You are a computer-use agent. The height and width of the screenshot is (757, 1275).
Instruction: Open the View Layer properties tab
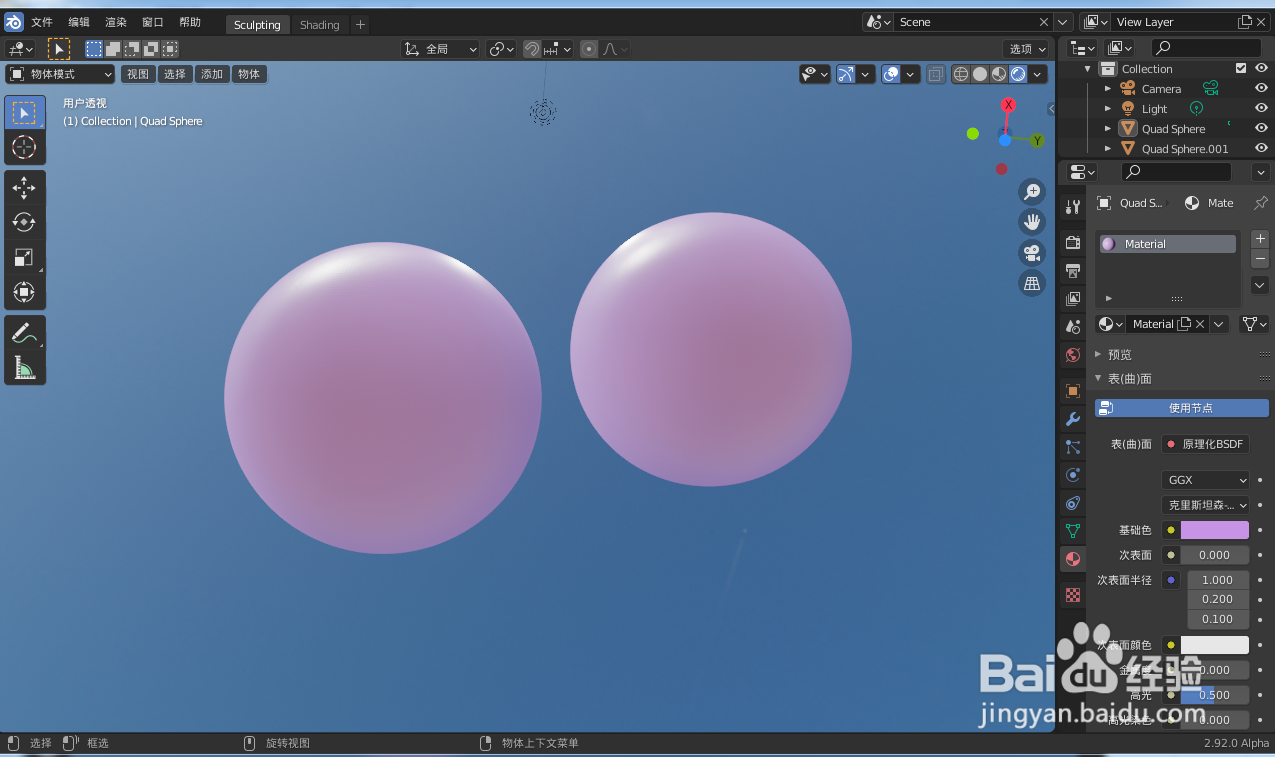[1073, 298]
